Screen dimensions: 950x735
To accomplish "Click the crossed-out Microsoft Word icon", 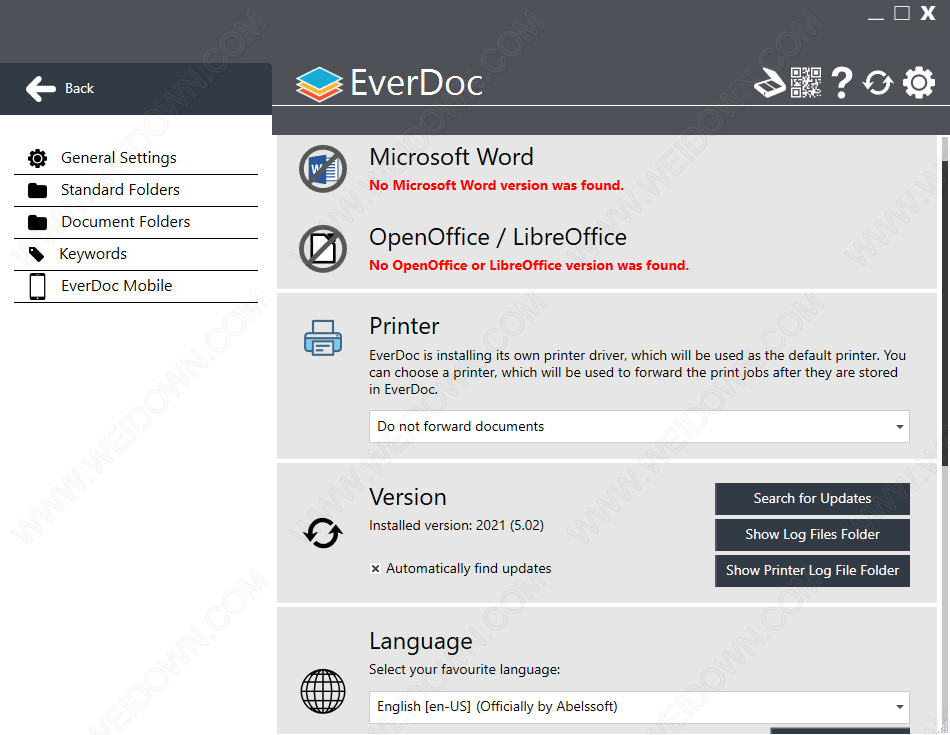I will [323, 169].
